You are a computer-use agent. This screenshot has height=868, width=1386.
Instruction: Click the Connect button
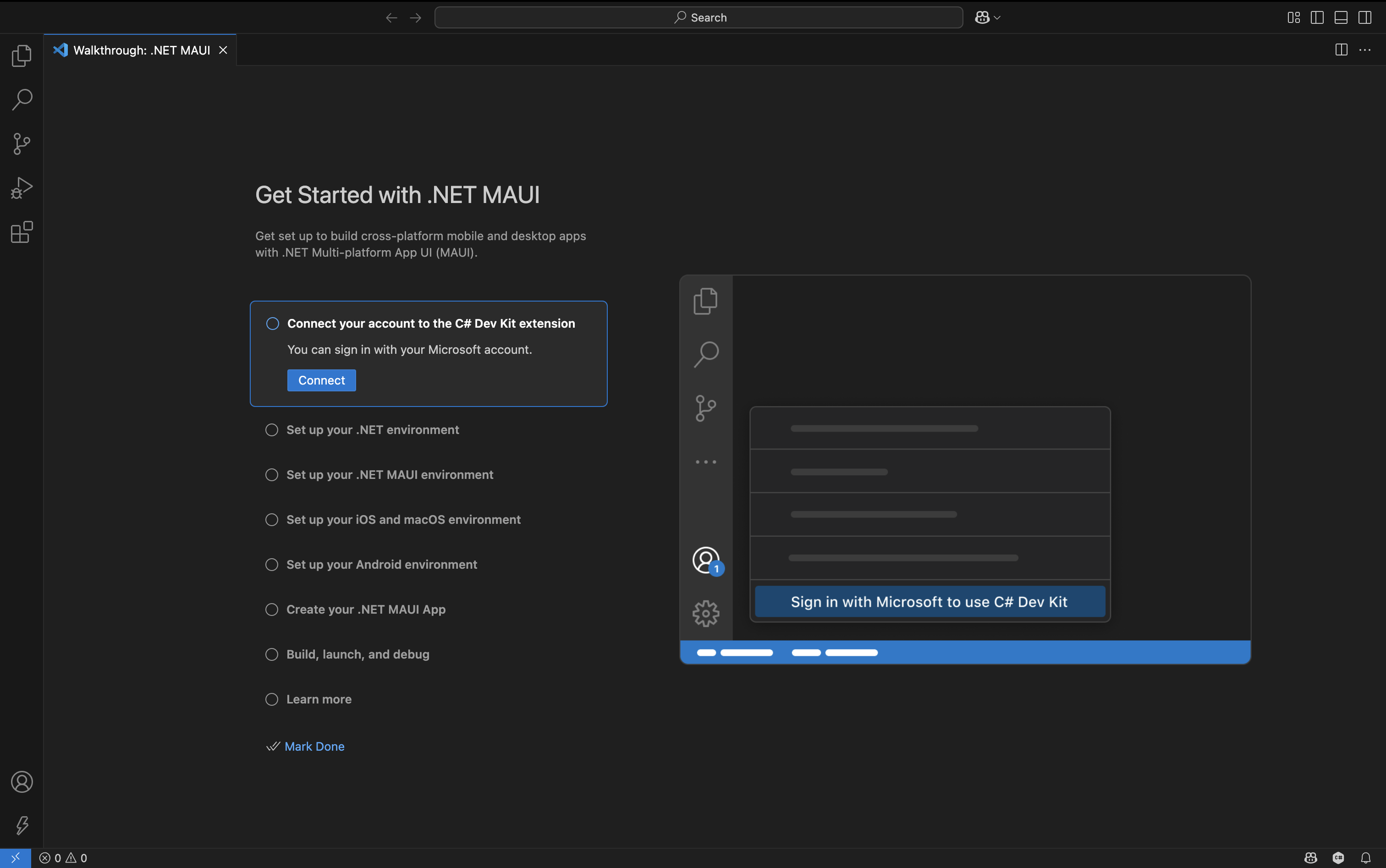coord(321,380)
